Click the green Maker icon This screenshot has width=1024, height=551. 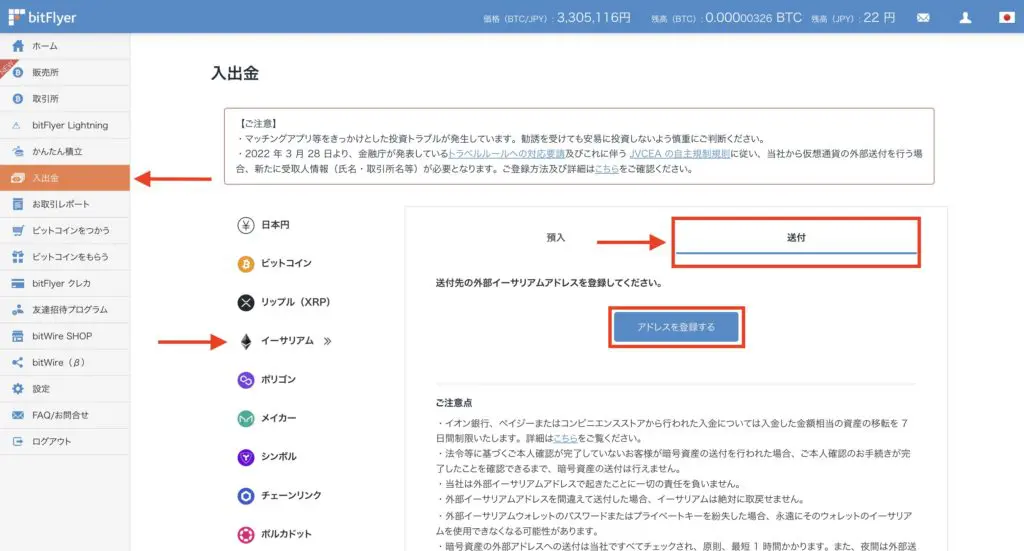click(x=246, y=418)
